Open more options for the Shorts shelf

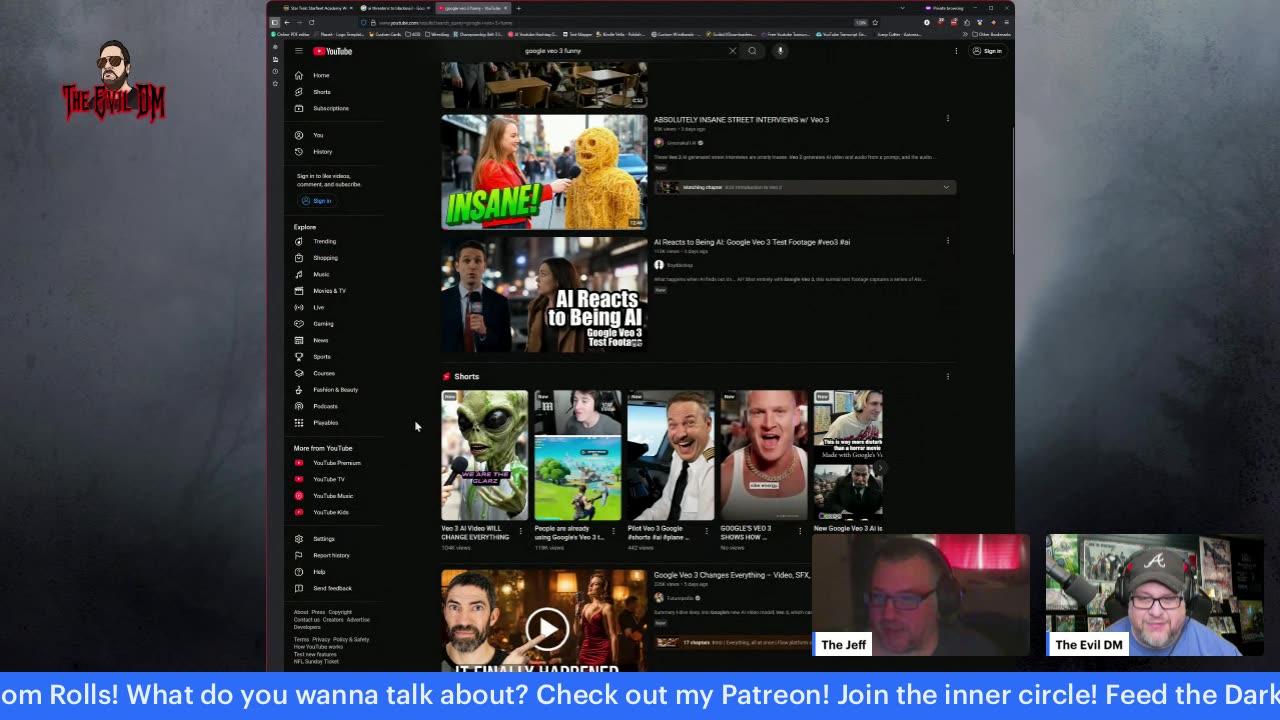[948, 377]
